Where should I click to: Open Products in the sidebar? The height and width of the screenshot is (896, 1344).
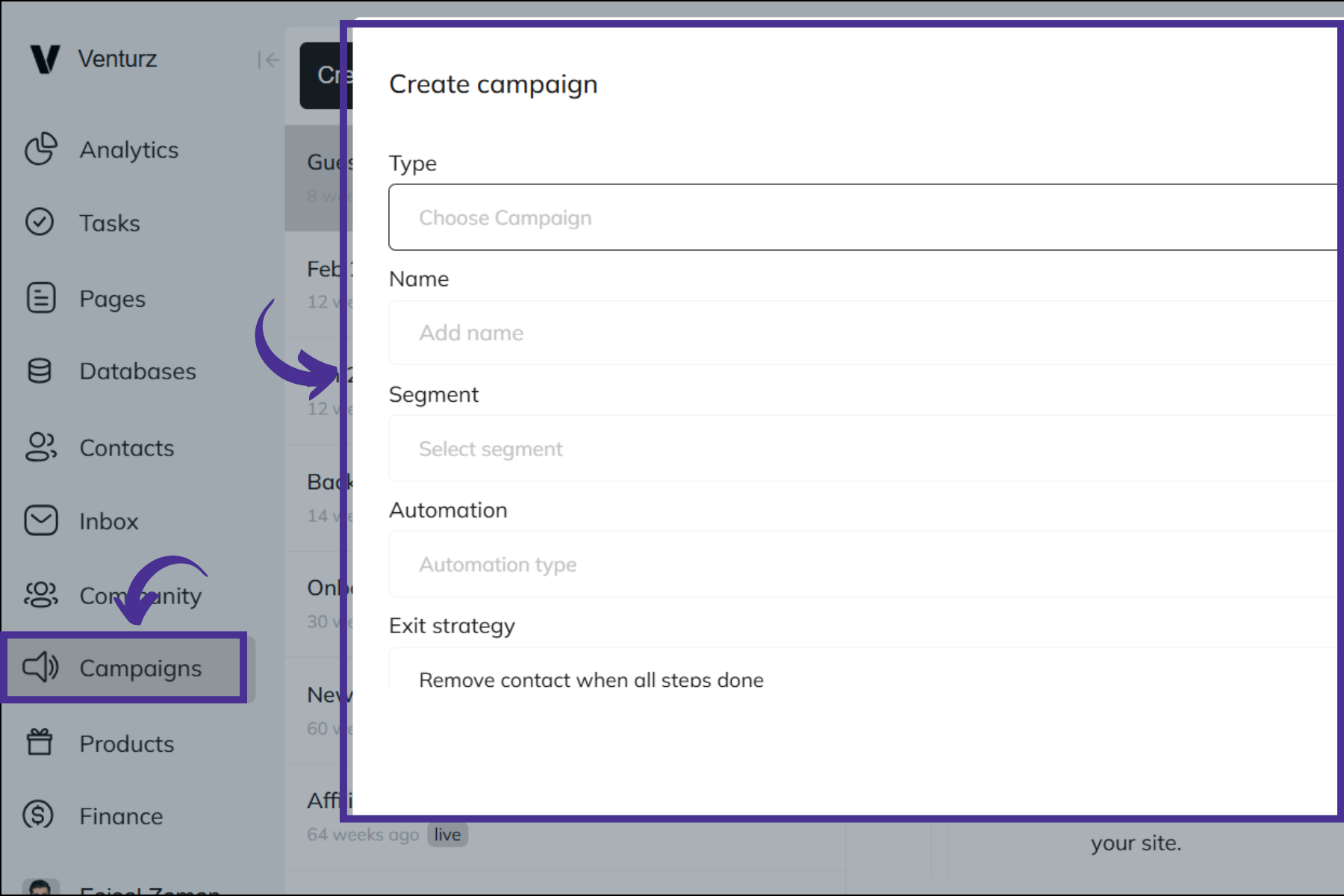coord(126,744)
